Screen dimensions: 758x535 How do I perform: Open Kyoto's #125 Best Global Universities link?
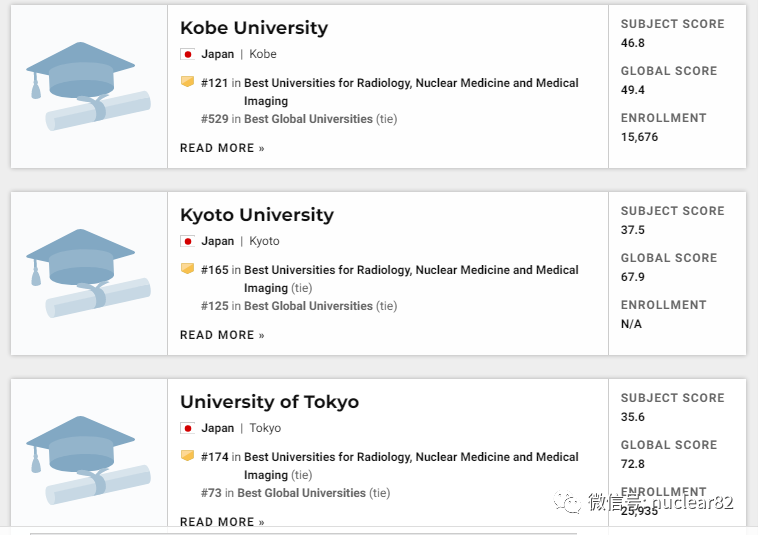308,306
